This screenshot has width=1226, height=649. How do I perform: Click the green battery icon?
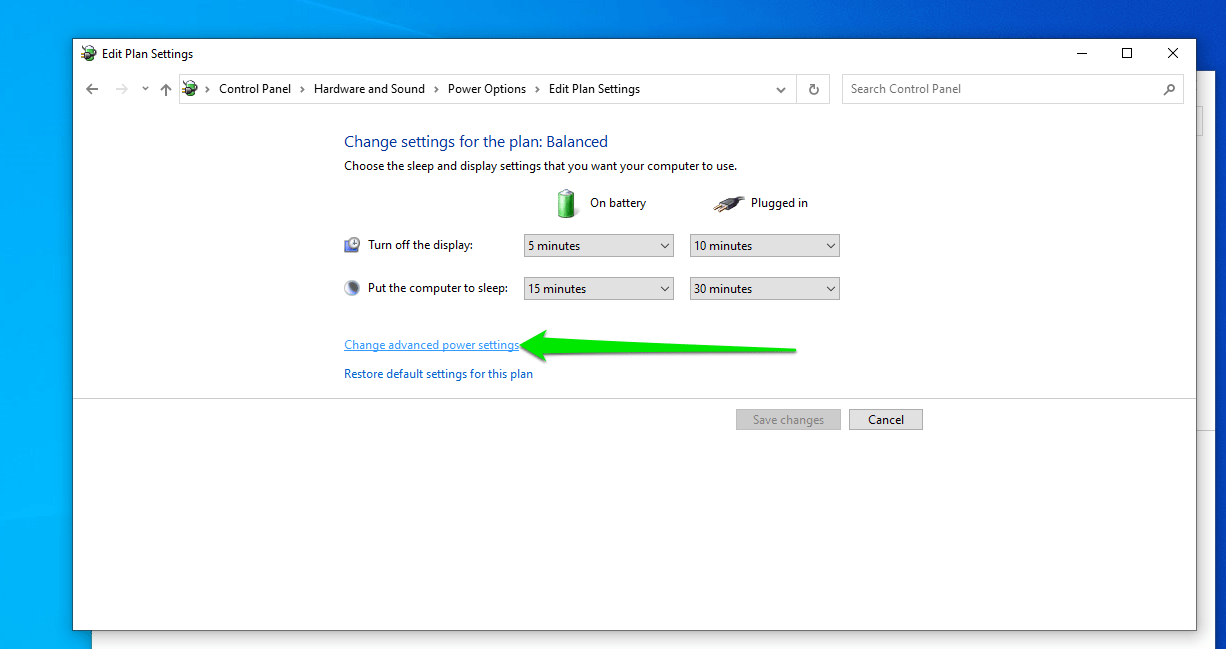[567, 203]
